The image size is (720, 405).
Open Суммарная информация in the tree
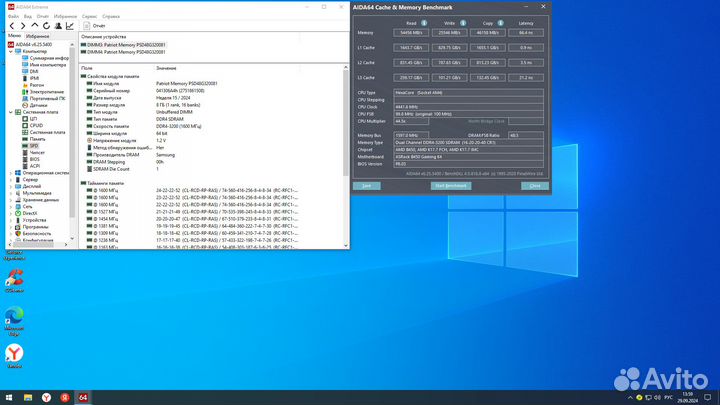[x=45, y=58]
